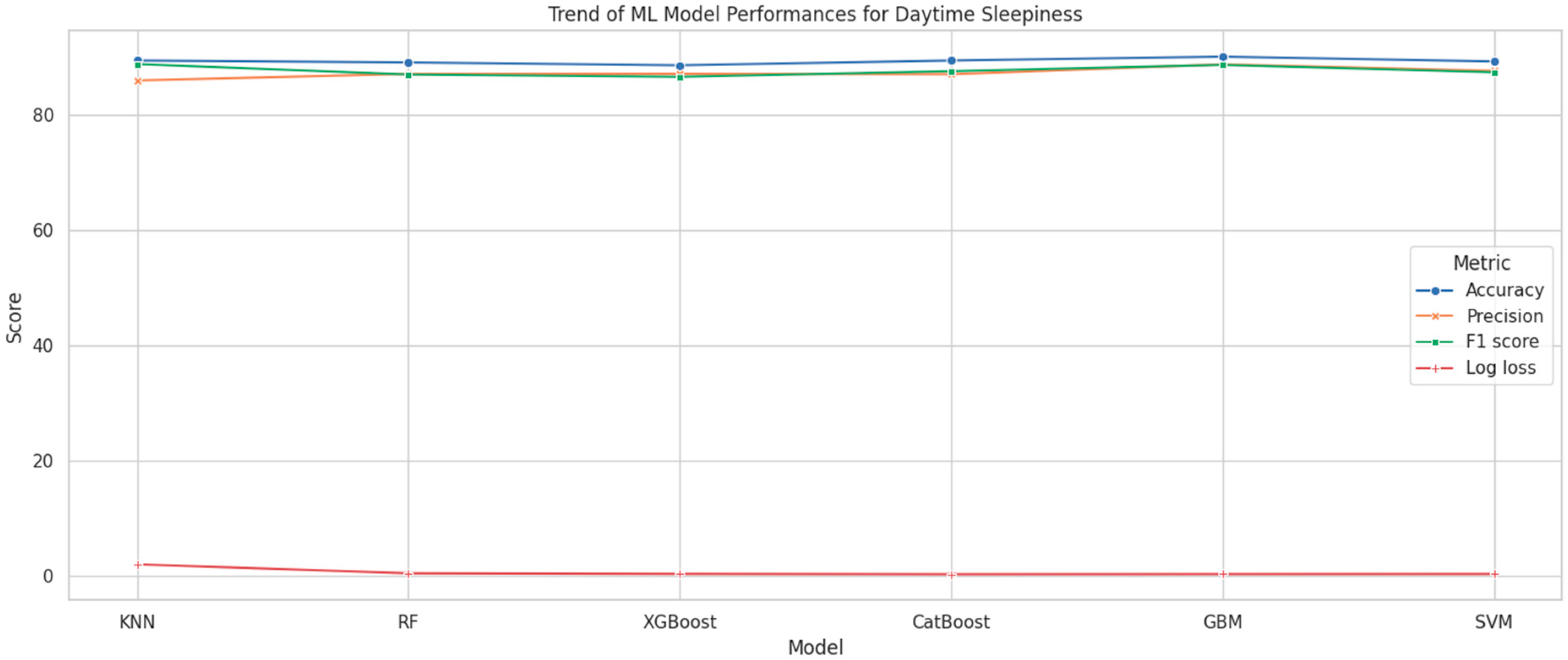Select the Accuracy data point for XGBoost
This screenshot has height=660, width=1568.
(680, 66)
